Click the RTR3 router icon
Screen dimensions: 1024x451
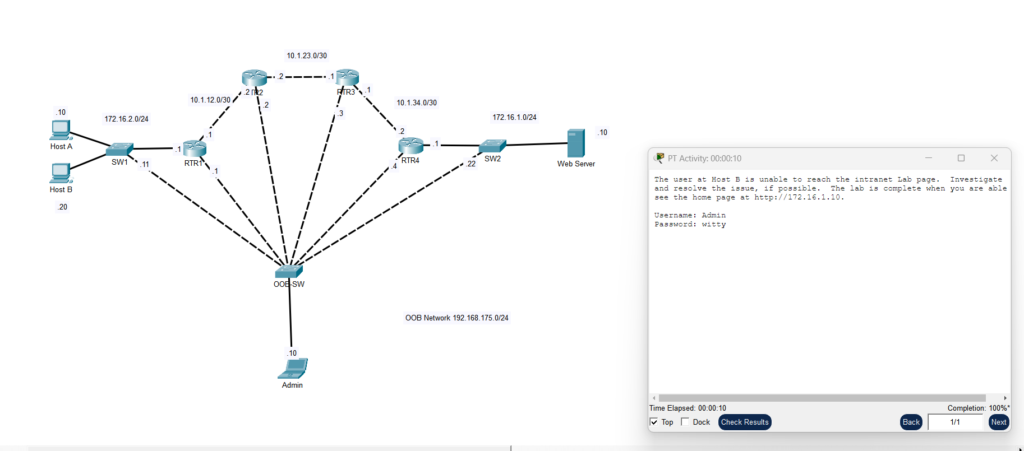coord(346,78)
